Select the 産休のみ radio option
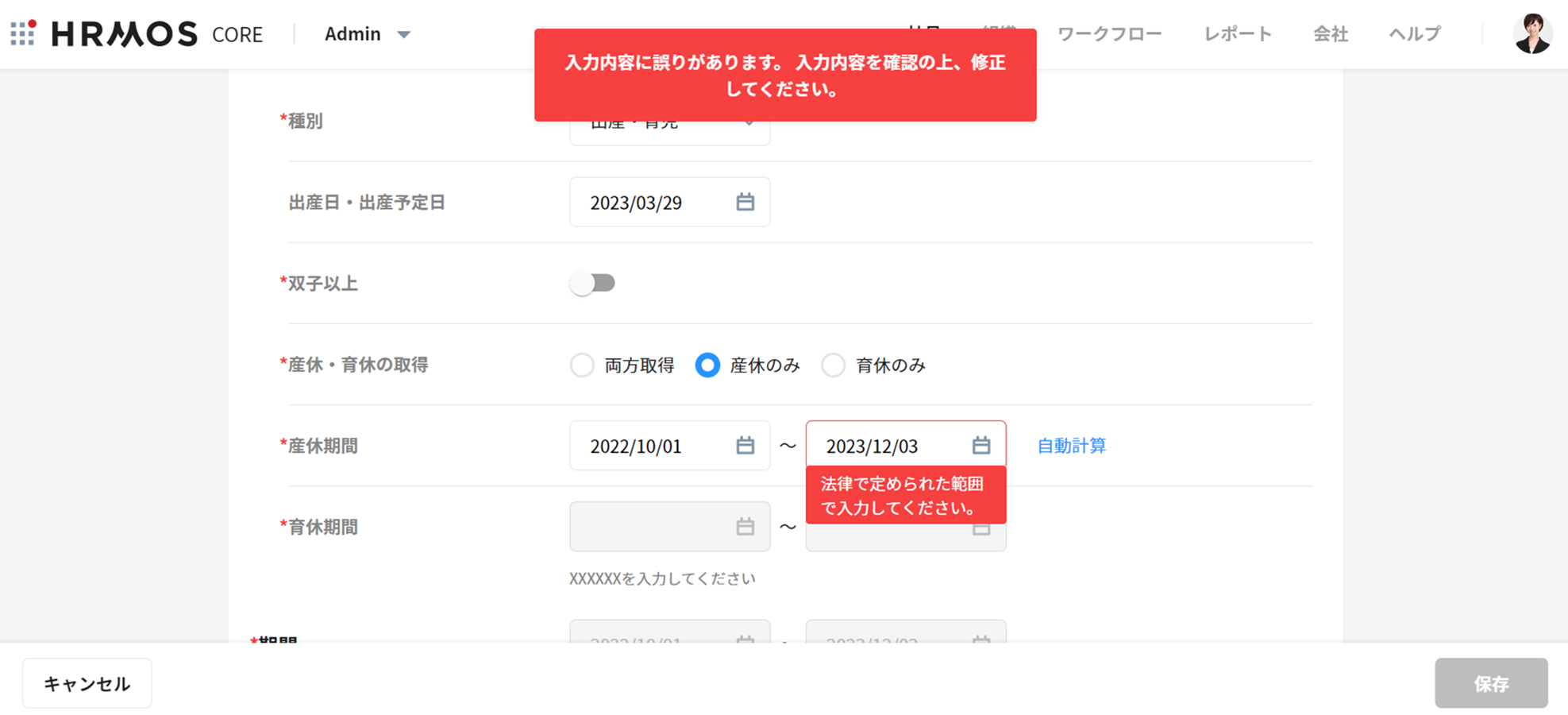 pos(707,365)
